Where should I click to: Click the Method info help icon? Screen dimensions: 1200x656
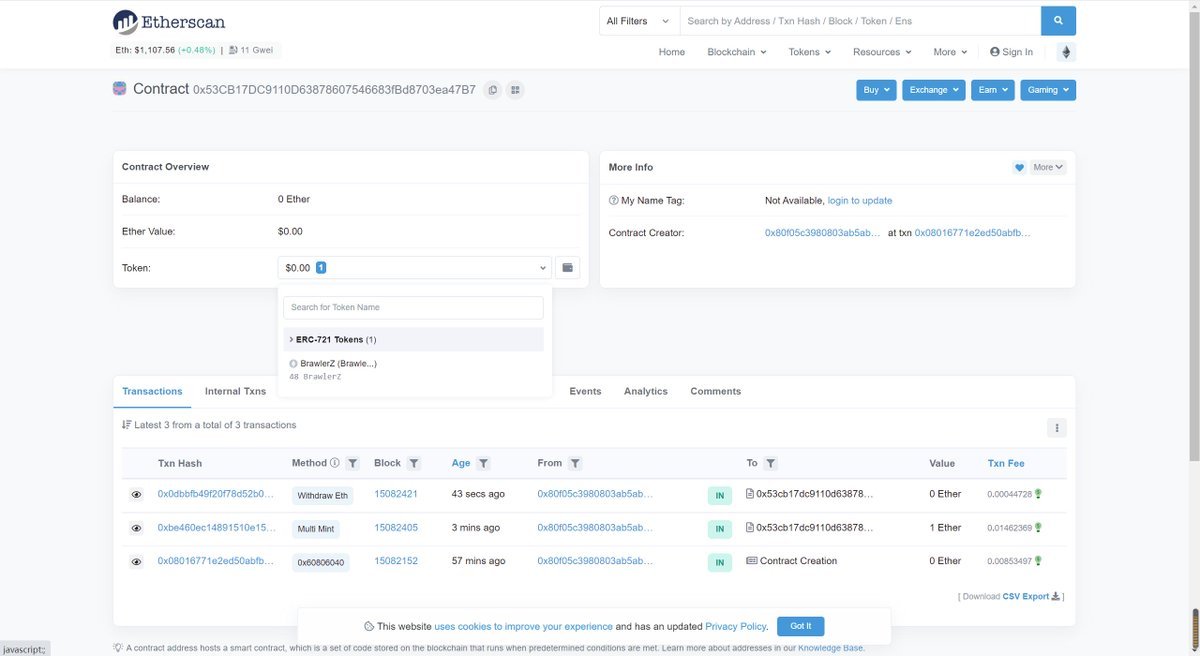coord(335,463)
